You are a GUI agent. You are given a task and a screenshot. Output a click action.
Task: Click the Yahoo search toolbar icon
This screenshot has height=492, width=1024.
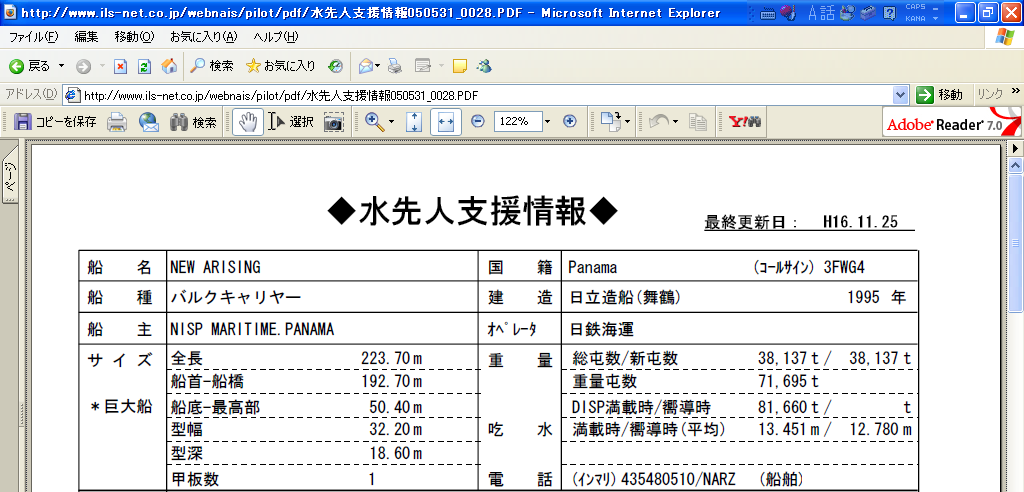point(745,122)
